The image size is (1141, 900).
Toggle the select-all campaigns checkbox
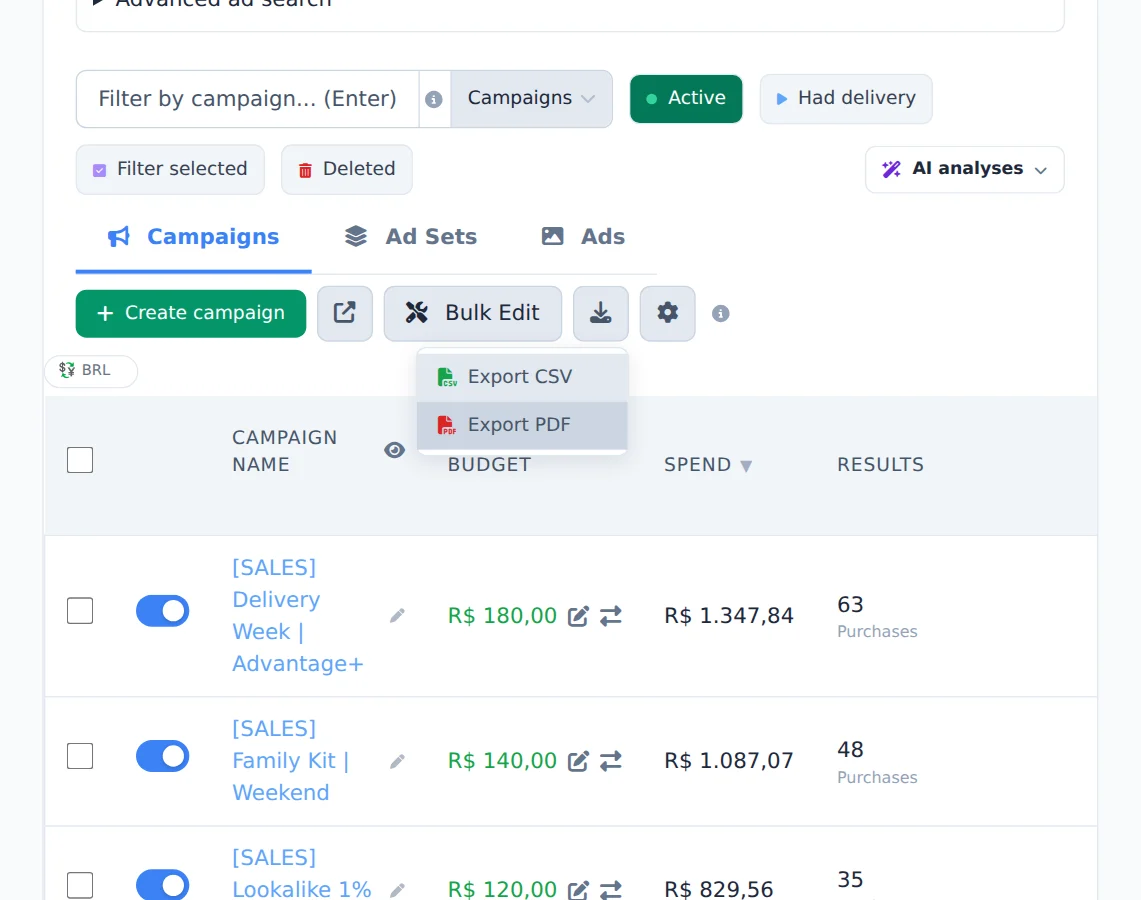(80, 460)
